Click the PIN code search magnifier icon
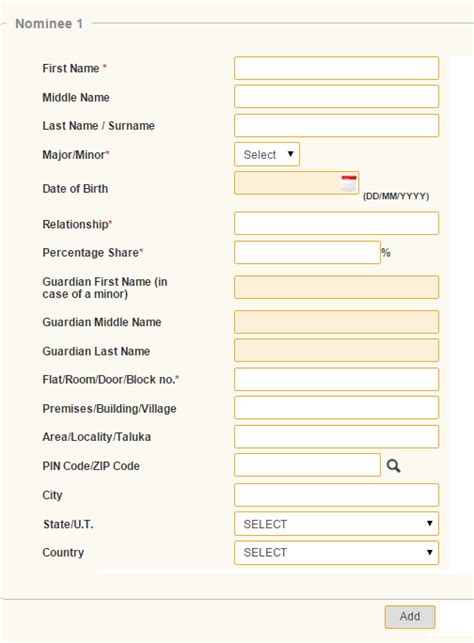The image size is (474, 643). (393, 466)
